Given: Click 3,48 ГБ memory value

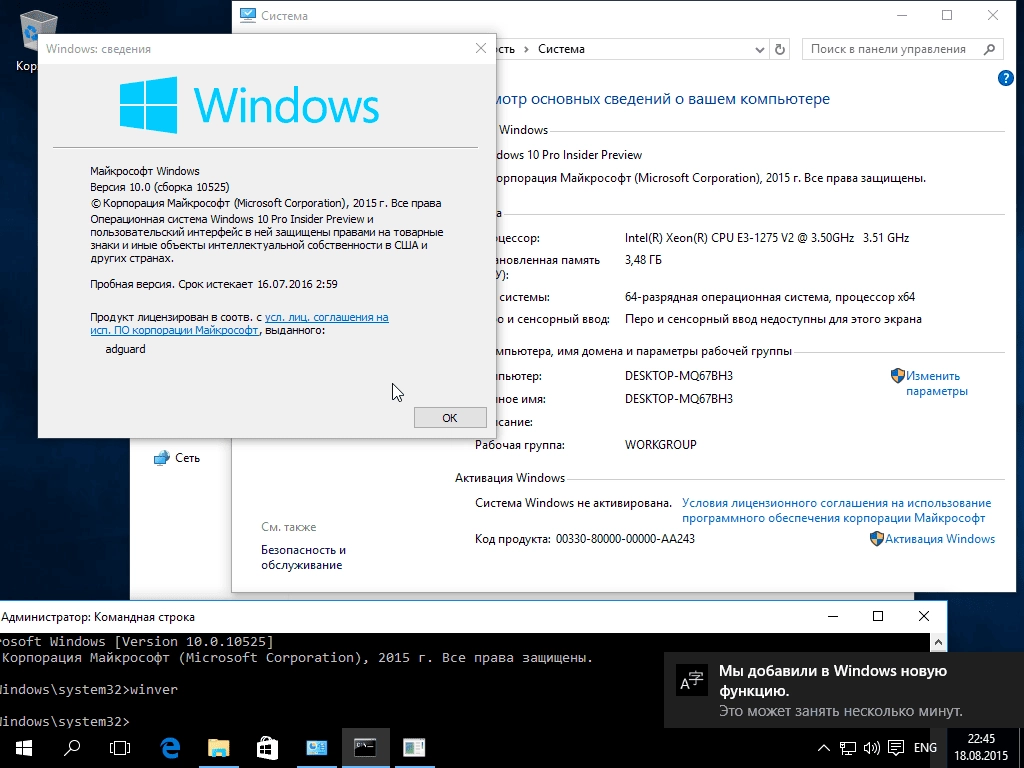Looking at the screenshot, I should coord(643,260).
